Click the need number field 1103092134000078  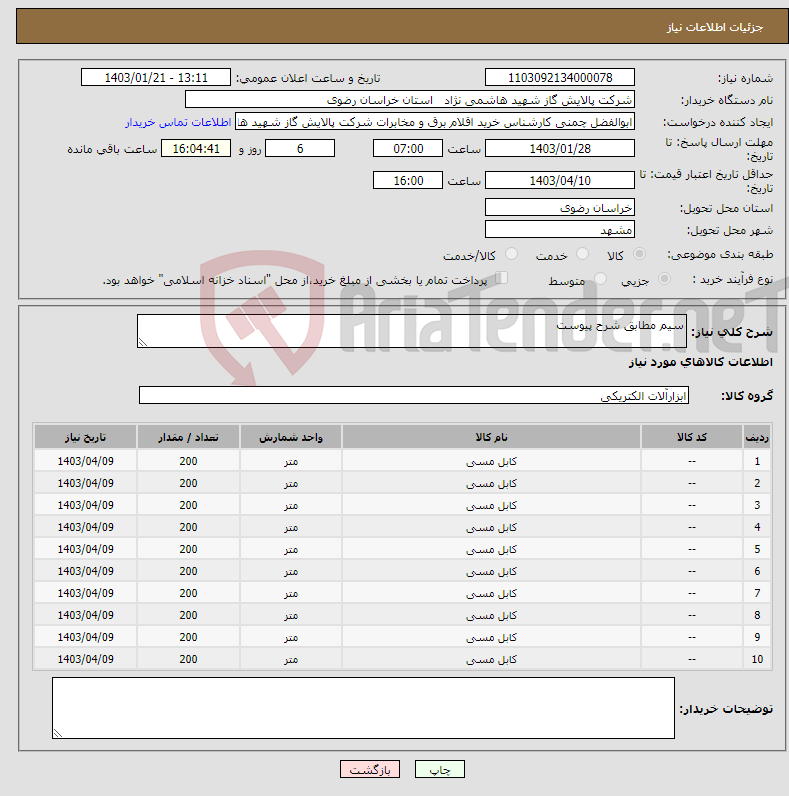[560, 78]
